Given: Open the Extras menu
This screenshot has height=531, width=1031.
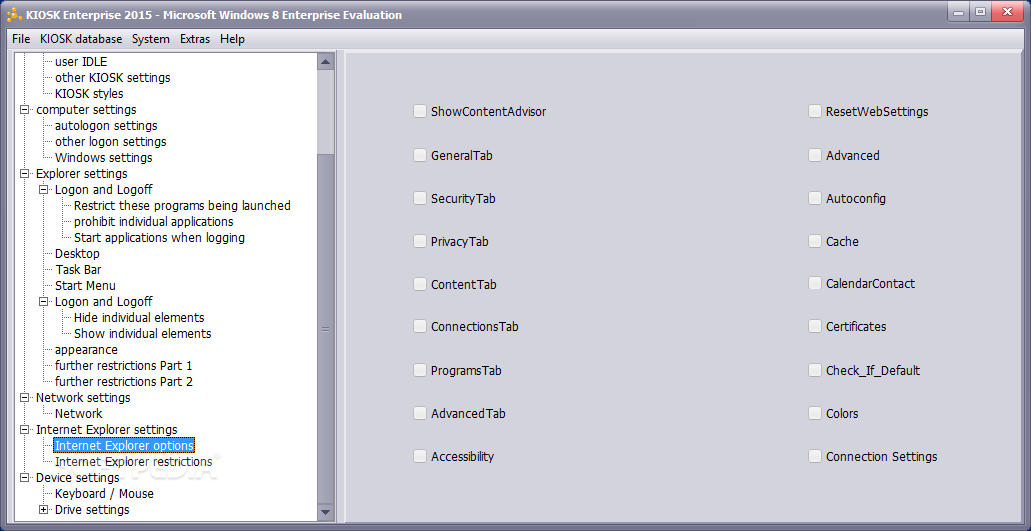Looking at the screenshot, I should pos(195,39).
